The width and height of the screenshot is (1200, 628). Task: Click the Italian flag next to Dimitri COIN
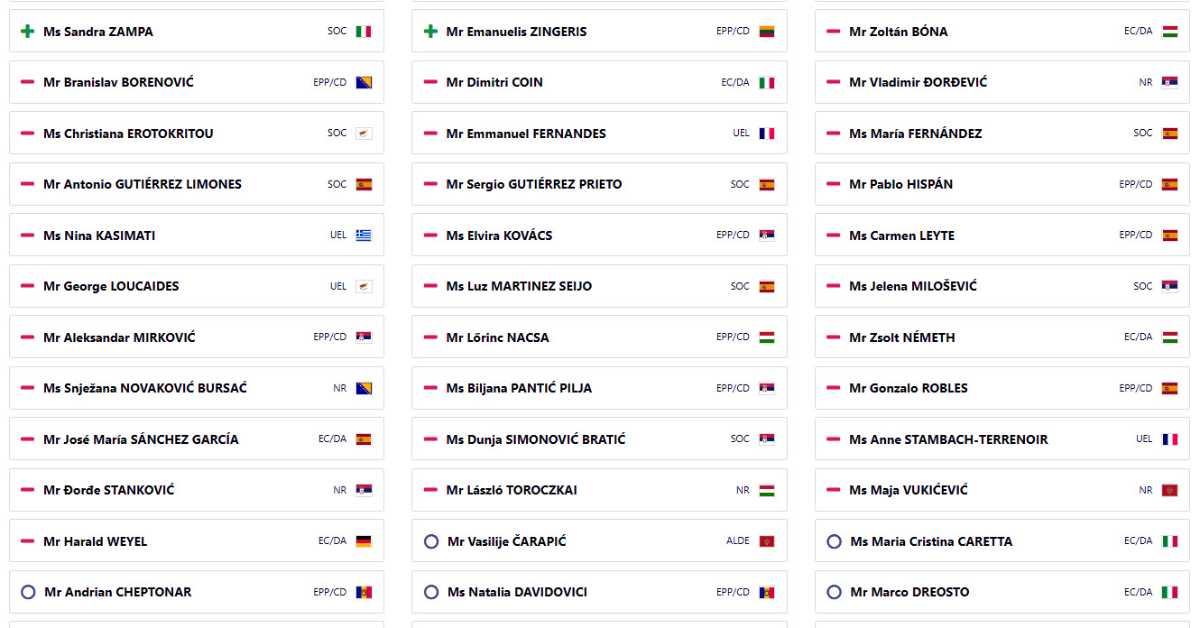pyautogui.click(x=767, y=83)
